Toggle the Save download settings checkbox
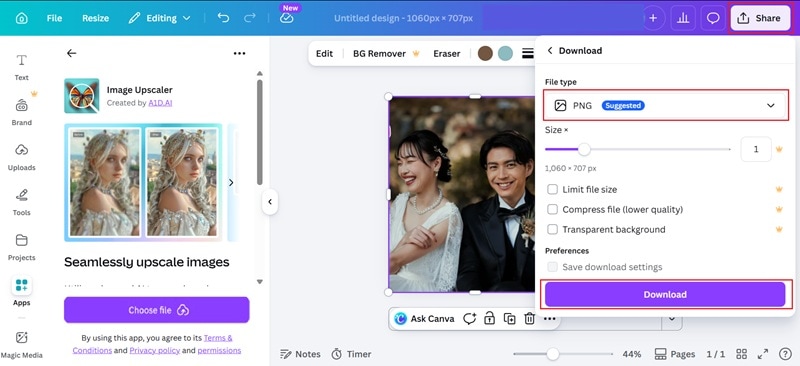 552,267
